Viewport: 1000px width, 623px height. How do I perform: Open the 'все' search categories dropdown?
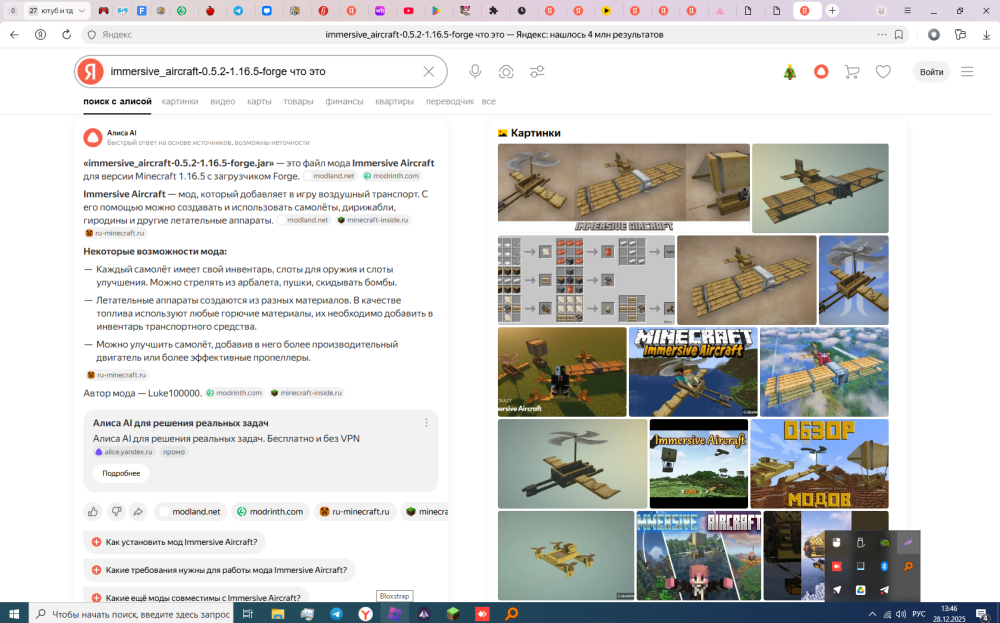[x=489, y=101]
